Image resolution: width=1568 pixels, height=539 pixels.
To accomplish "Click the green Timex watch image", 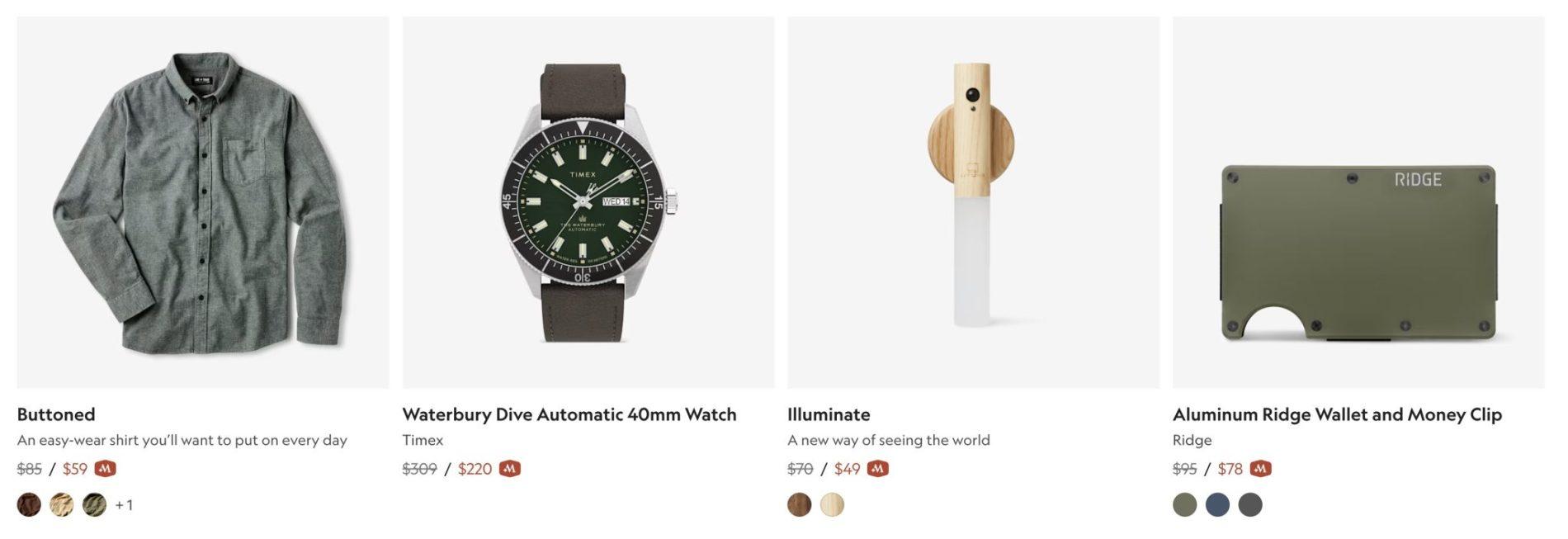I will (x=588, y=202).
